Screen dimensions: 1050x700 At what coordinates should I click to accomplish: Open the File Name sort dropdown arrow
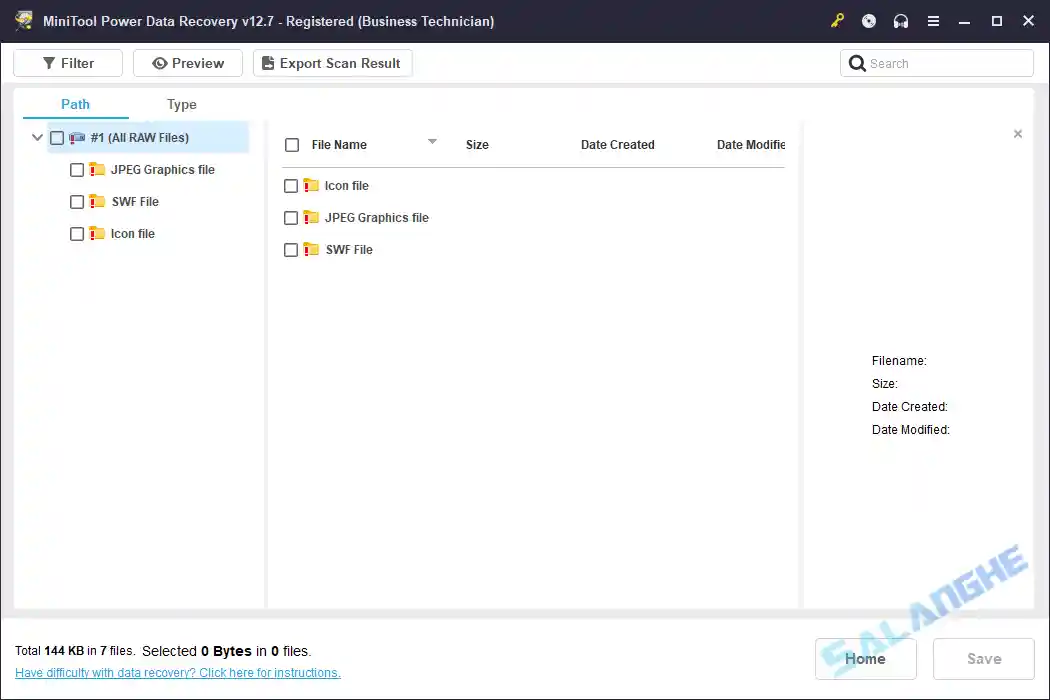(x=431, y=141)
